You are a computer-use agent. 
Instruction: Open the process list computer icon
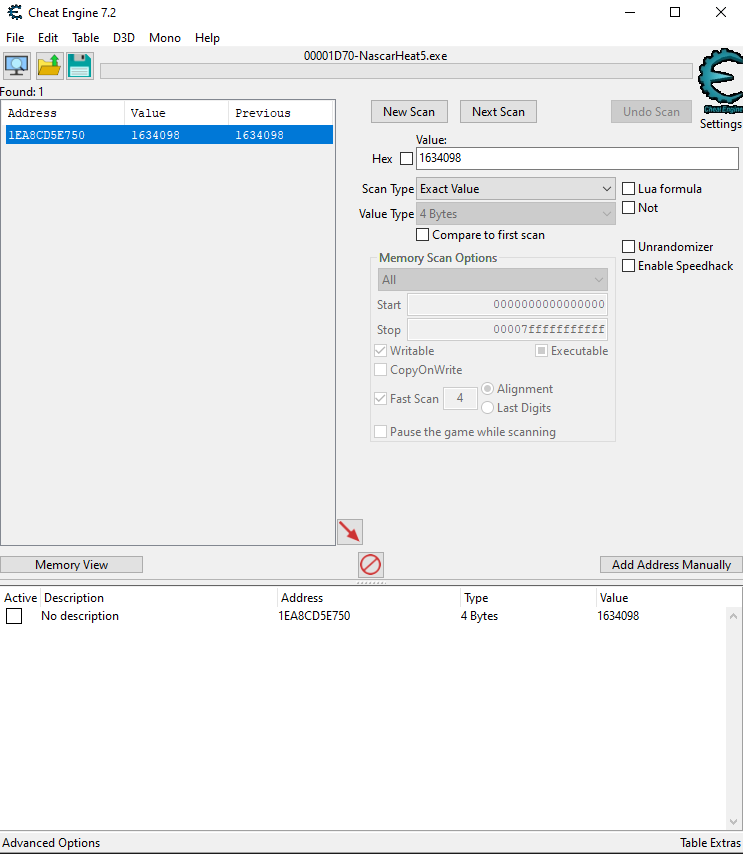pyautogui.click(x=17, y=66)
